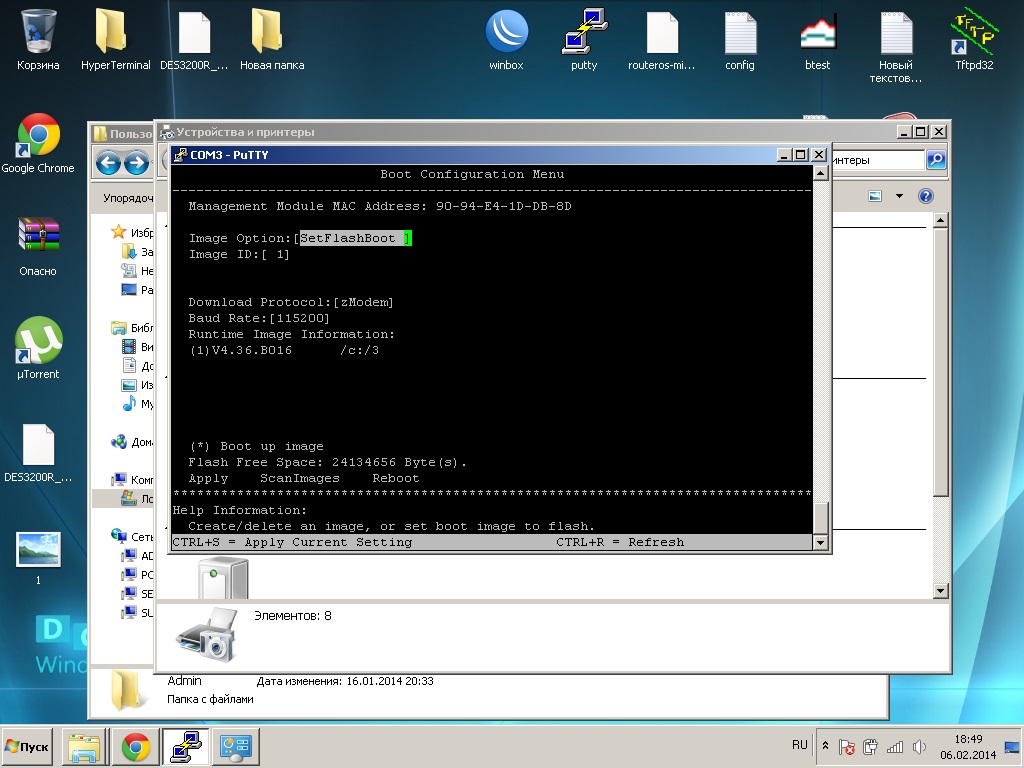Select Apply in the boot menu
The image size is (1024, 768).
point(208,478)
